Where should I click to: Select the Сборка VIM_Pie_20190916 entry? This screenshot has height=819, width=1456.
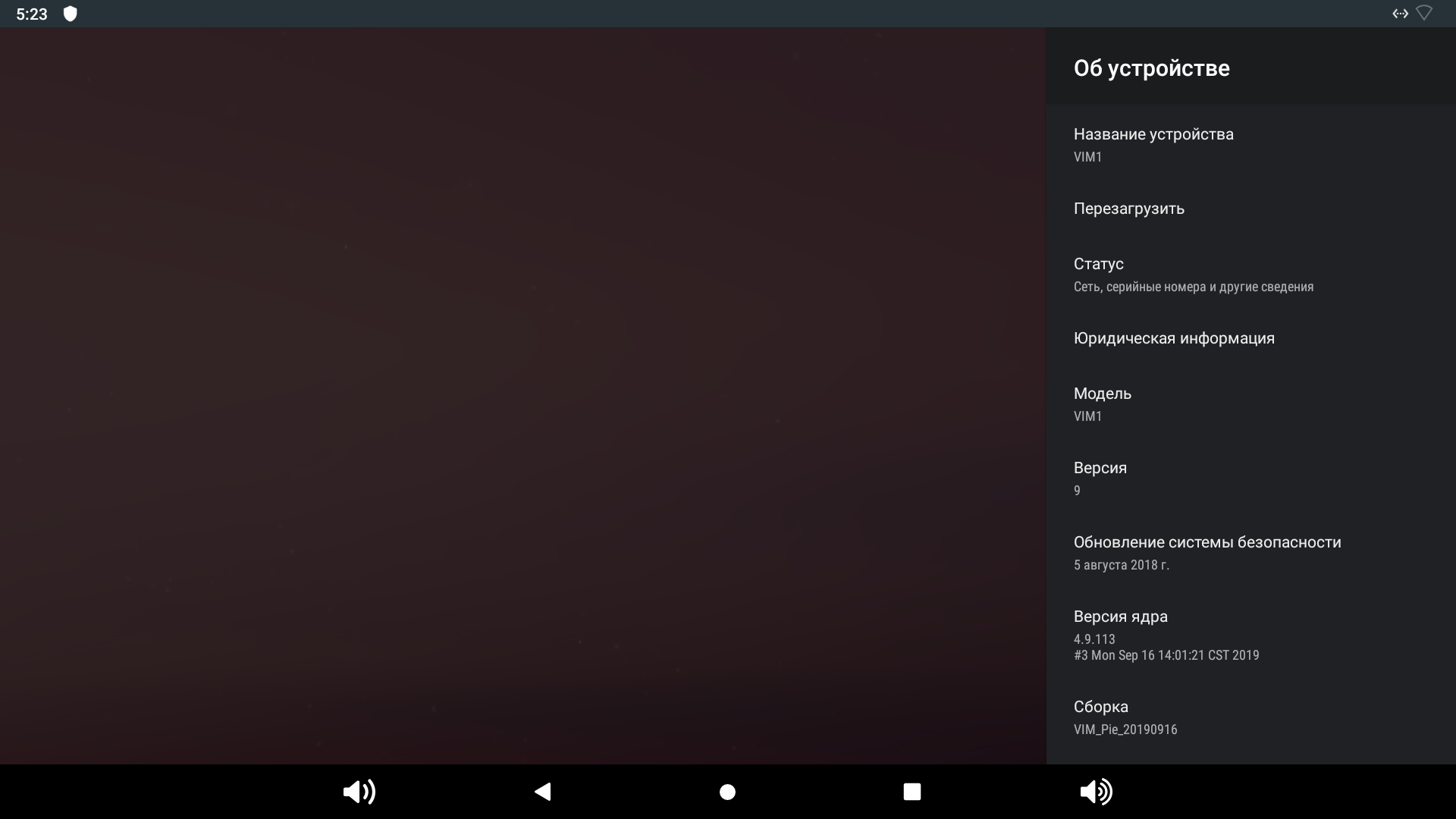coord(1251,717)
